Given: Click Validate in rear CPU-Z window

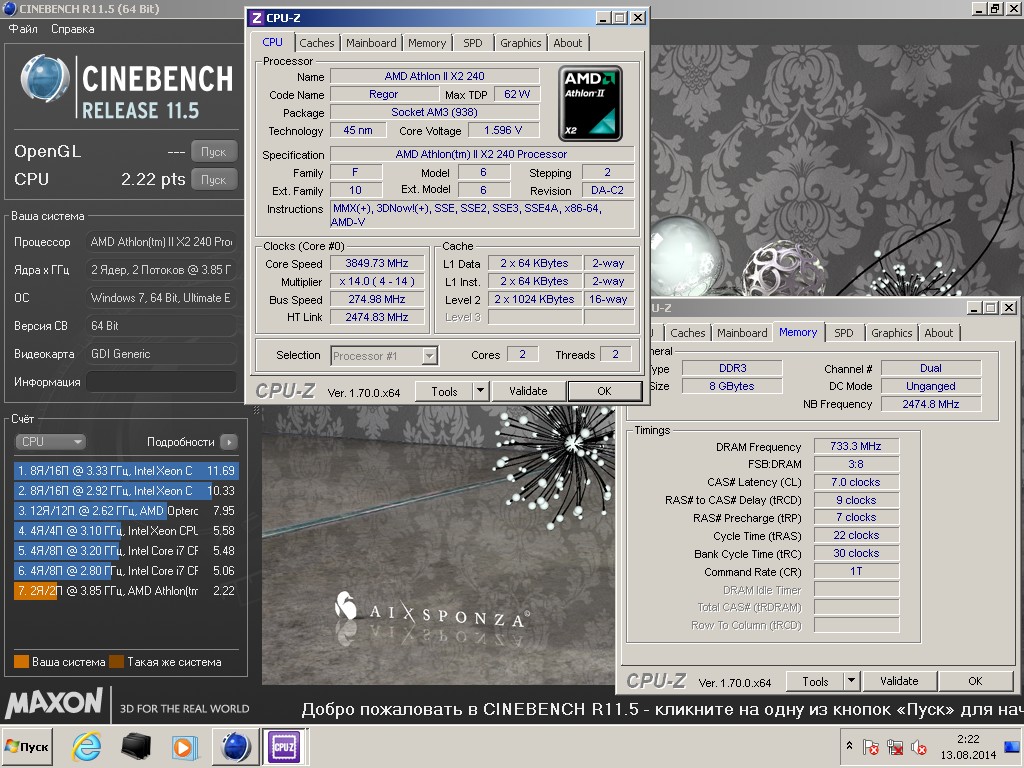Looking at the screenshot, I should click(899, 681).
